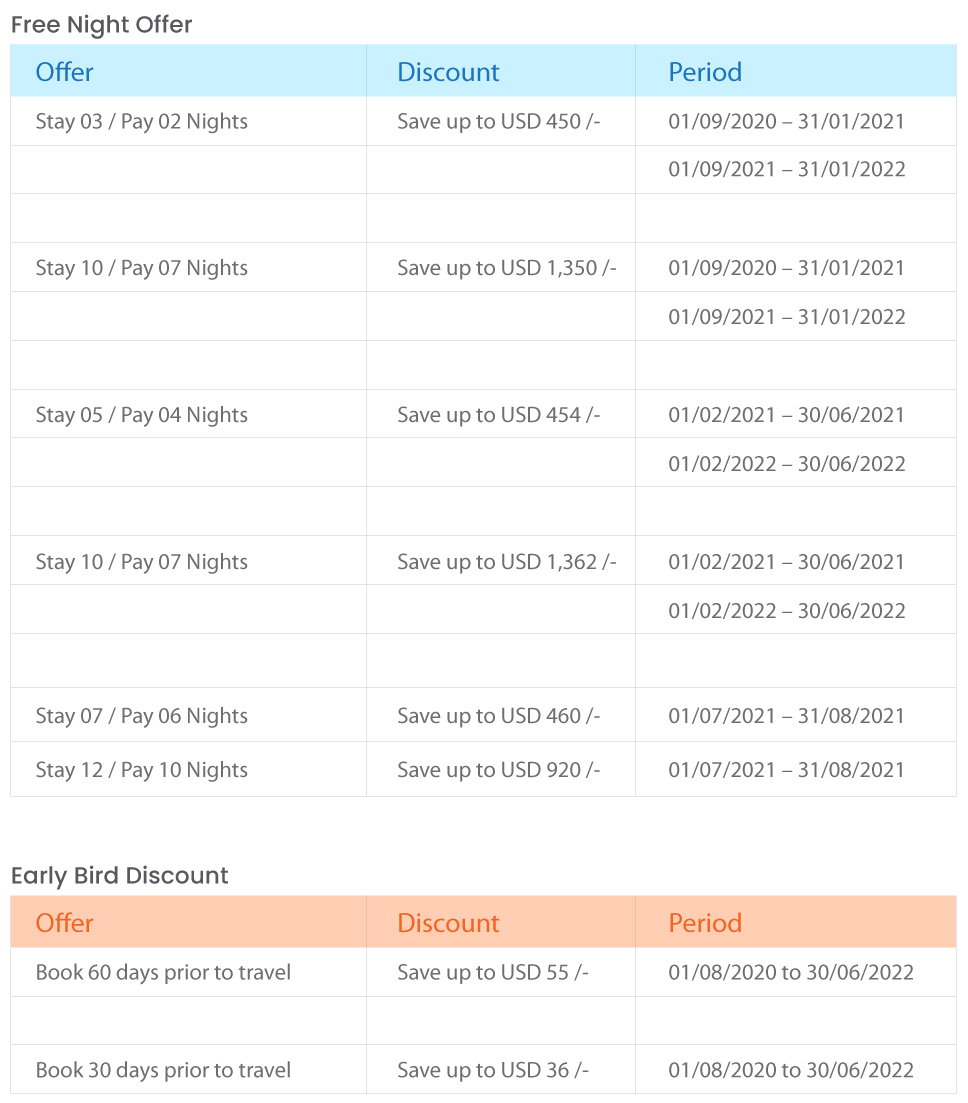Select the Stay 05 / Pay 04 Nights cell
The image size is (968, 1103).
coord(189,414)
